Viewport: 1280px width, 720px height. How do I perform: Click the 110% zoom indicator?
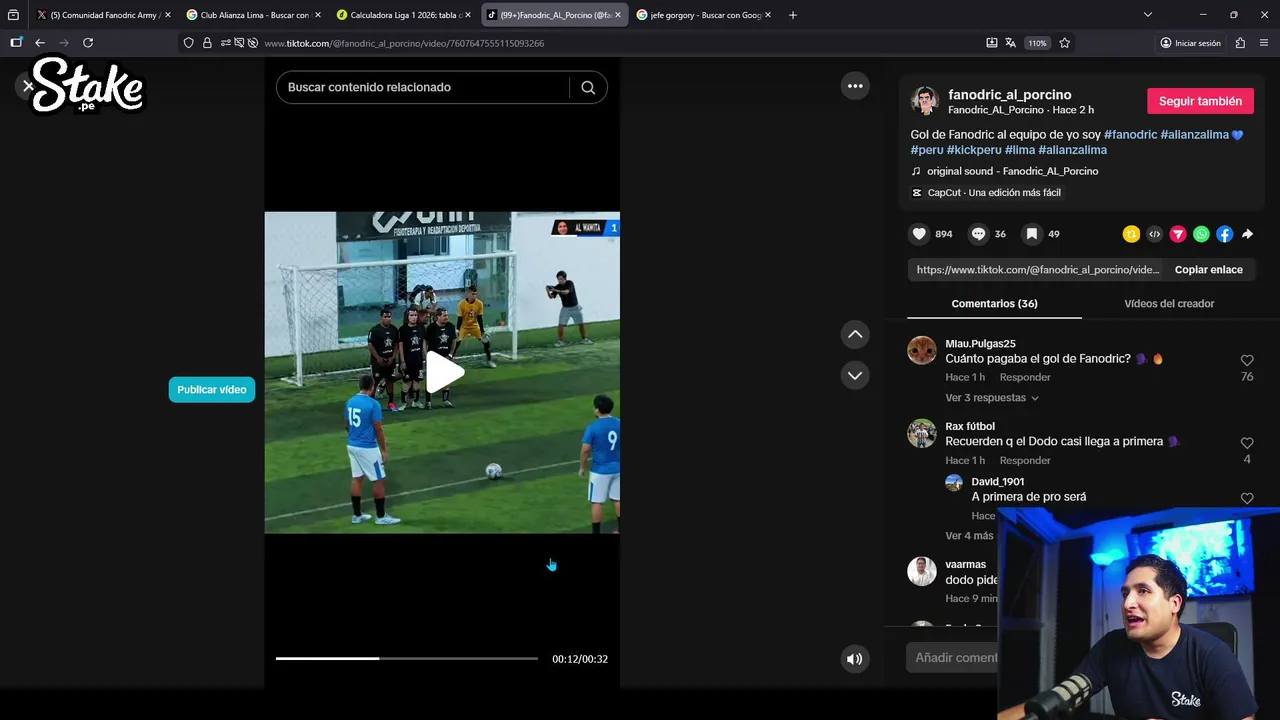click(x=1037, y=43)
